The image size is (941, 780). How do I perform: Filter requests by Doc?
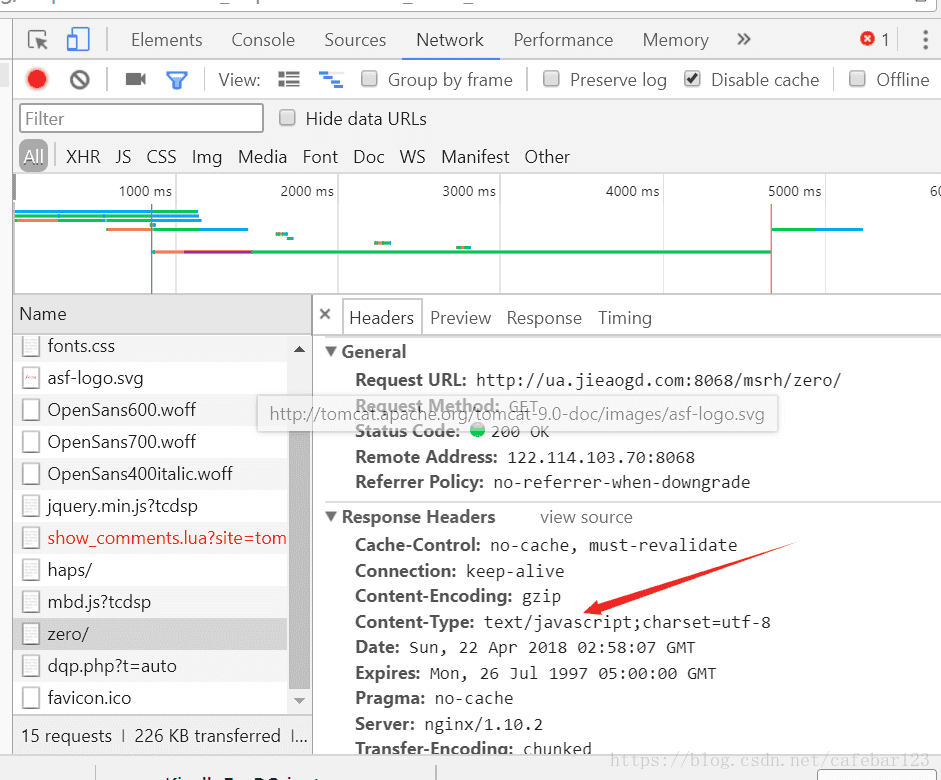pos(368,157)
